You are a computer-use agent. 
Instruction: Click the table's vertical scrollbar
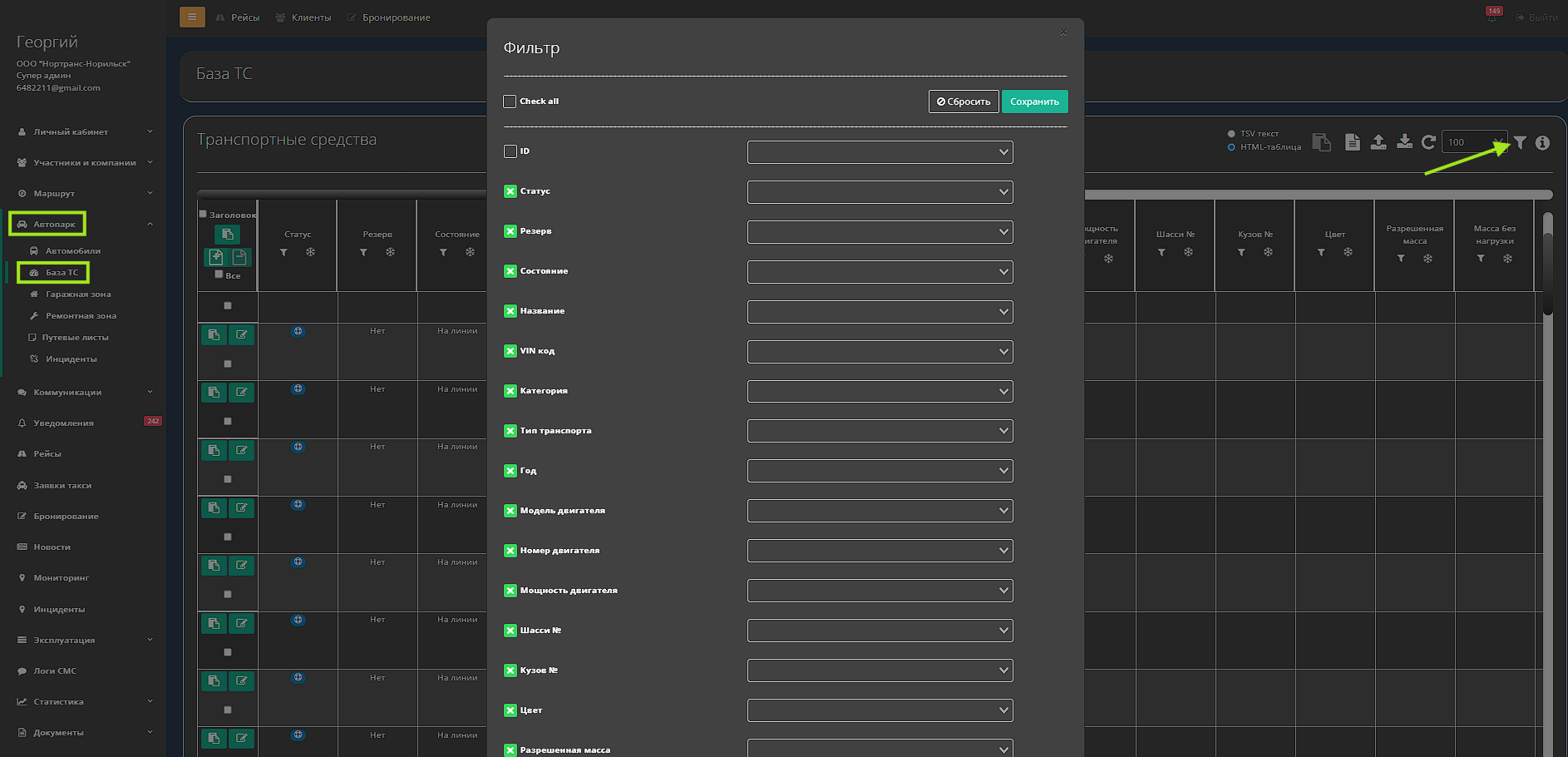pyautogui.click(x=1547, y=266)
